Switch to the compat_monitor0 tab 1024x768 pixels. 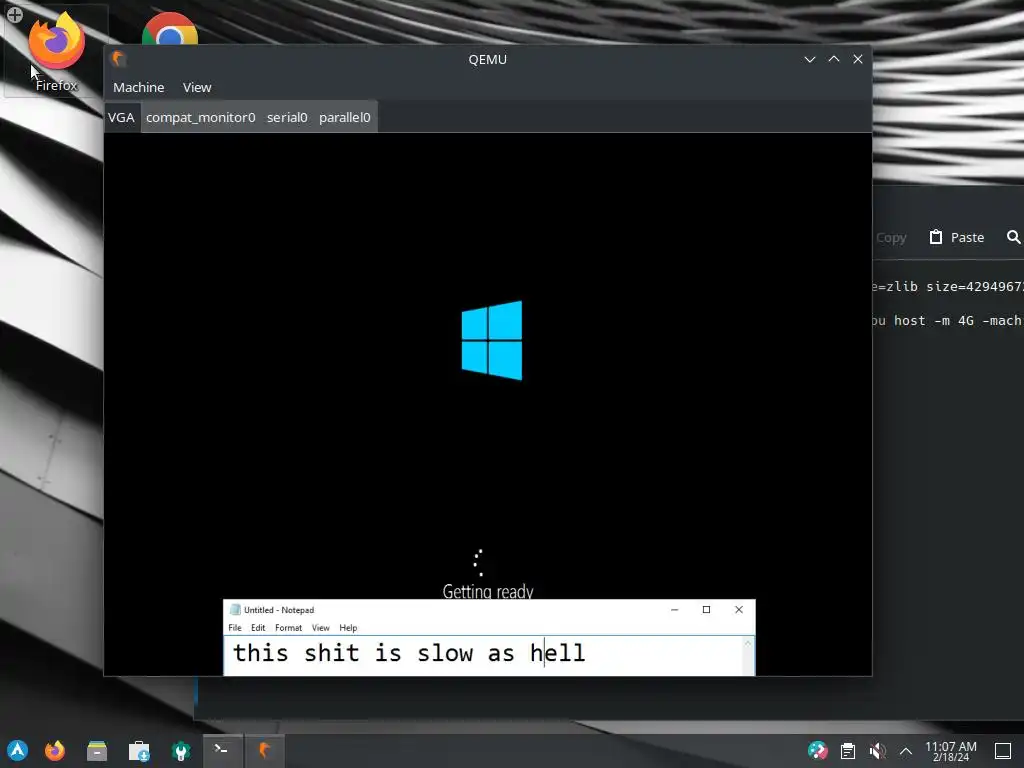(200, 118)
